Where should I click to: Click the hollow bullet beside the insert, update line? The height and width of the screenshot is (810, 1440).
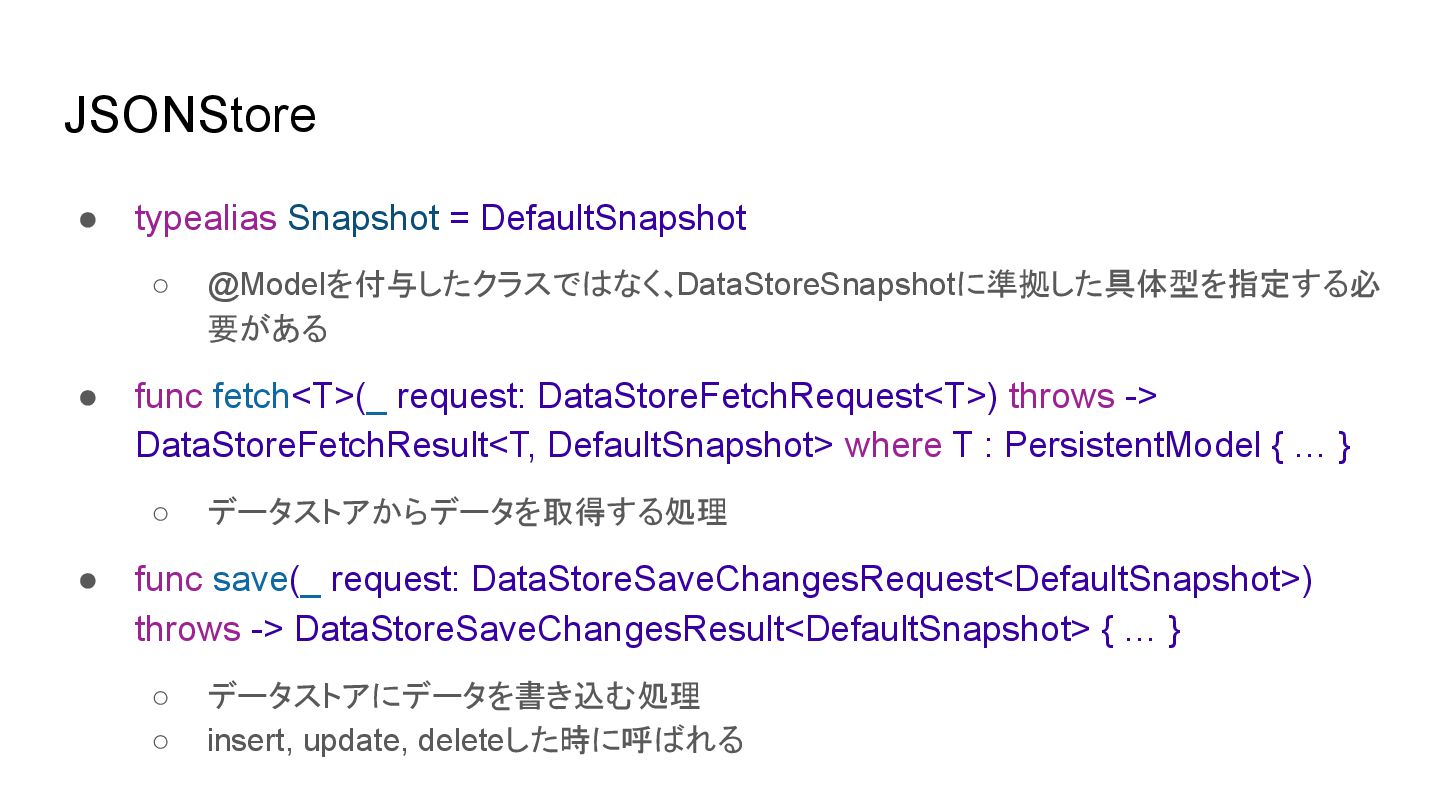(x=160, y=742)
